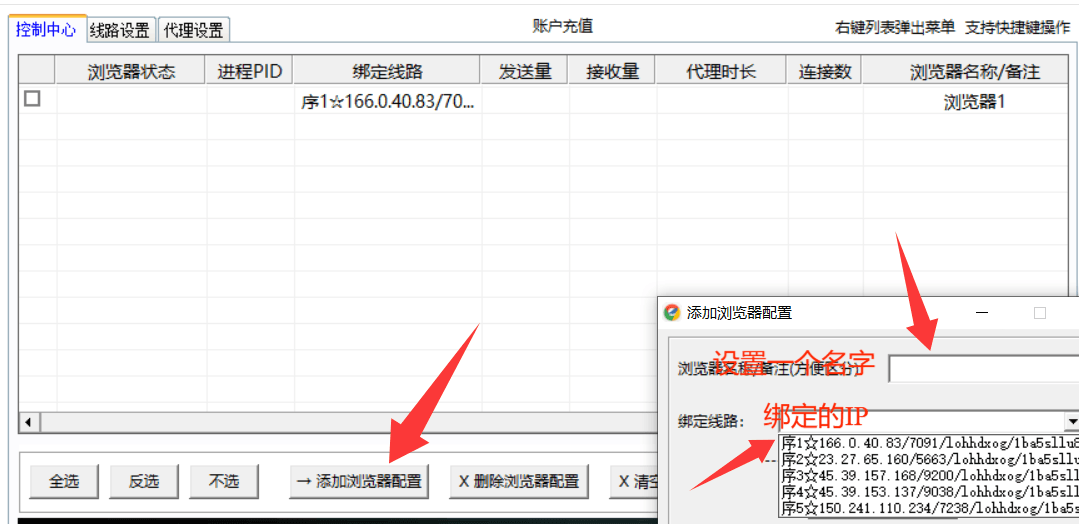Click the left arrow of horizontal scrollbar
Image resolution: width=1079 pixels, height=524 pixels.
point(30,421)
